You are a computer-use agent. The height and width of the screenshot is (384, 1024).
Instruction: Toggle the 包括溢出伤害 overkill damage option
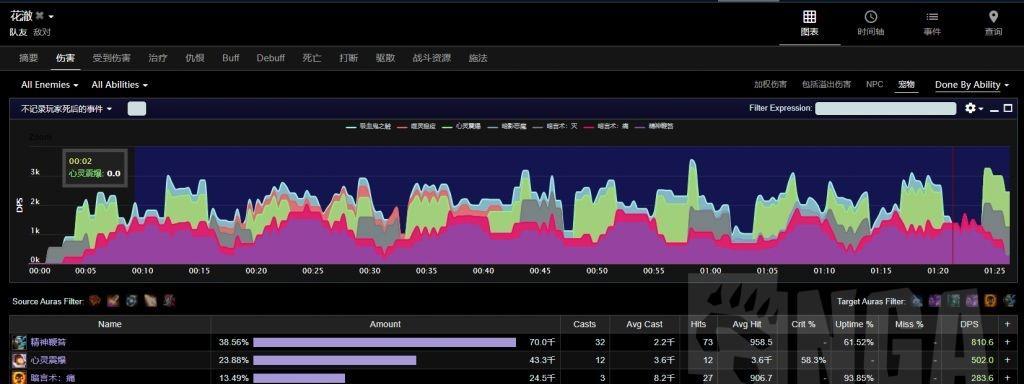point(826,84)
